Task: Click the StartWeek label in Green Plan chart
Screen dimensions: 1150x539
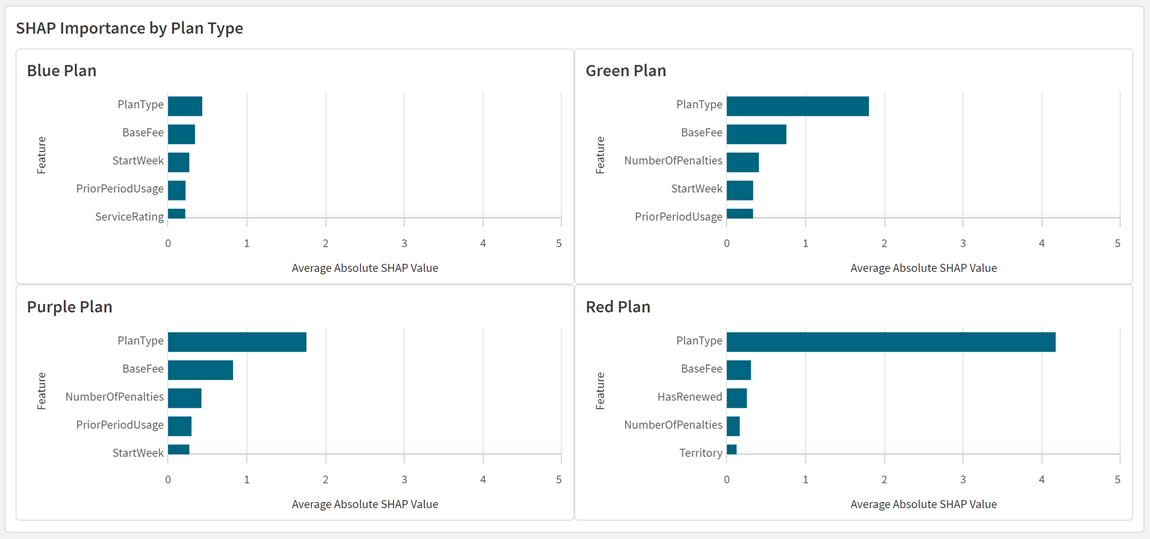Action: point(697,189)
